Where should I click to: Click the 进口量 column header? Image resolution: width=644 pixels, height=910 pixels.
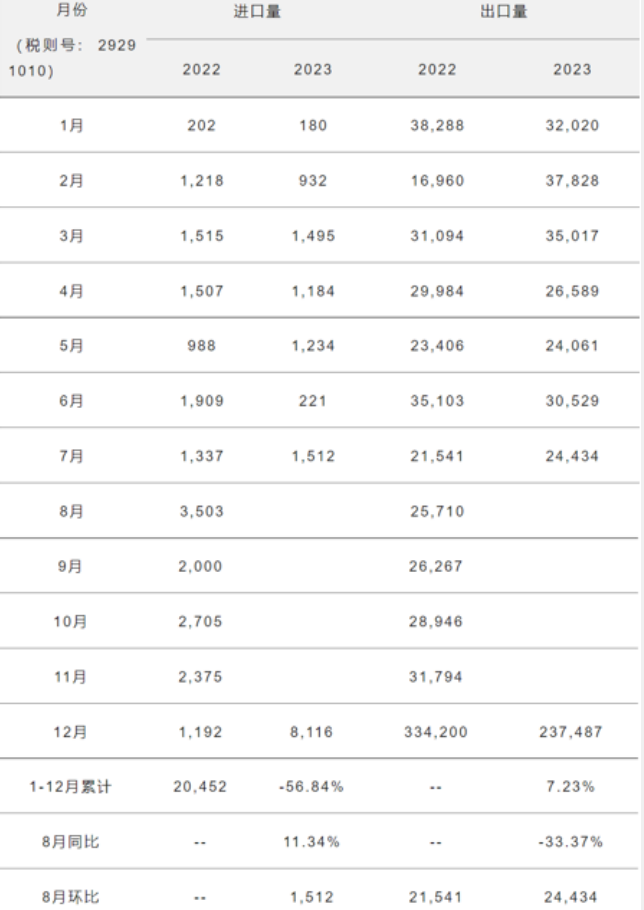[257, 12]
